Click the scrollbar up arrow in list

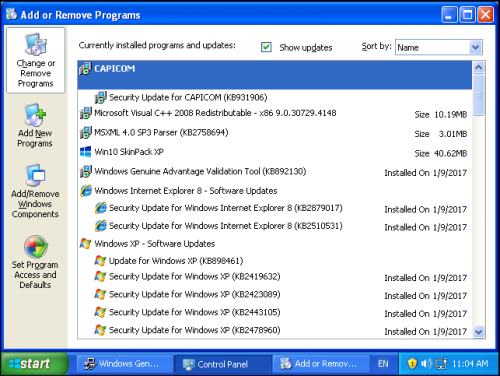479,67
